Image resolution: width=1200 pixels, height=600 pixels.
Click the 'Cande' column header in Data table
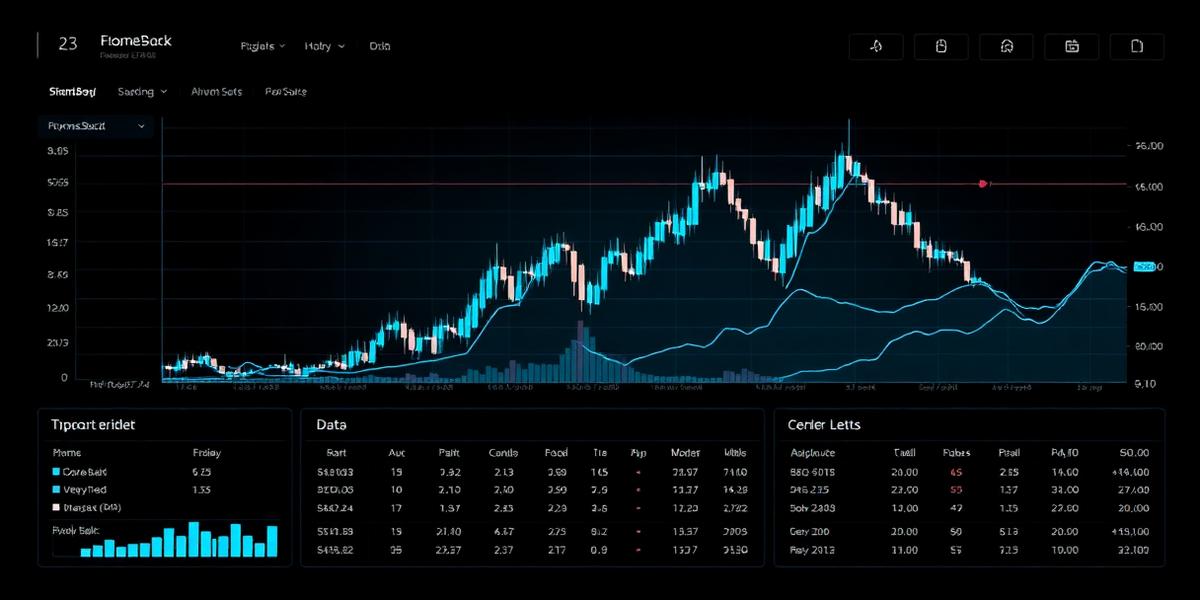pos(503,452)
